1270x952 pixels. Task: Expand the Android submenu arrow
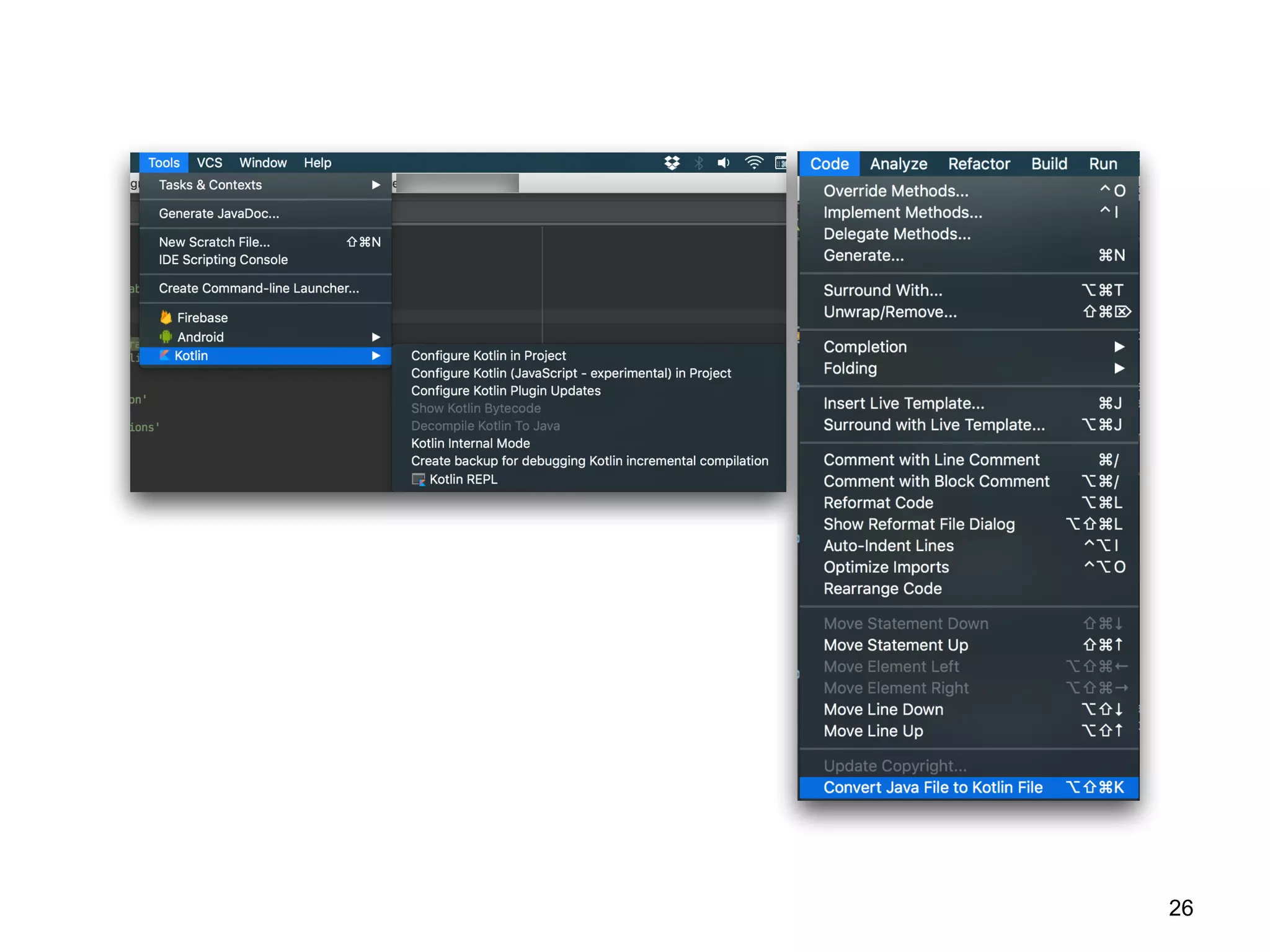376,337
